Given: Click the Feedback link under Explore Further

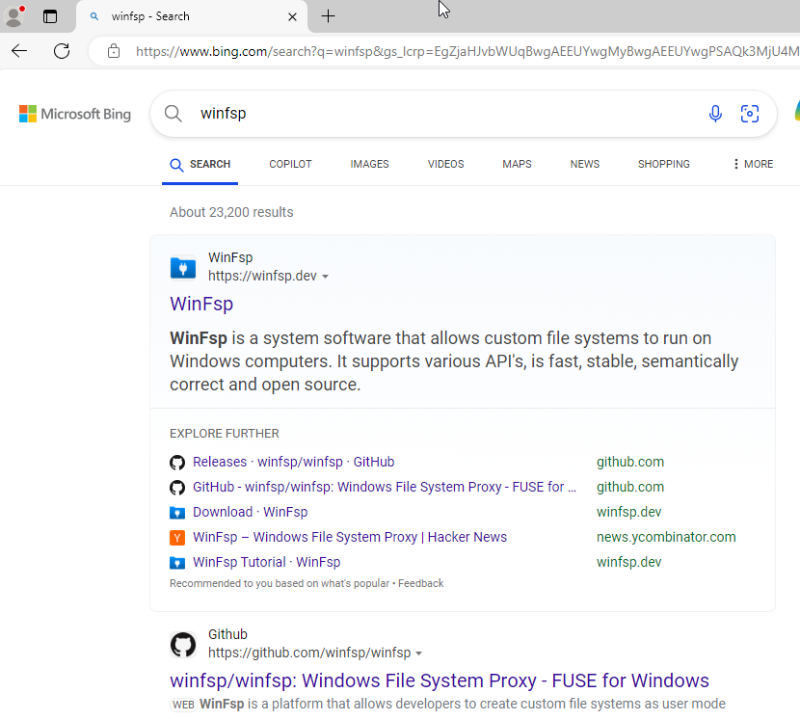Looking at the screenshot, I should [420, 583].
